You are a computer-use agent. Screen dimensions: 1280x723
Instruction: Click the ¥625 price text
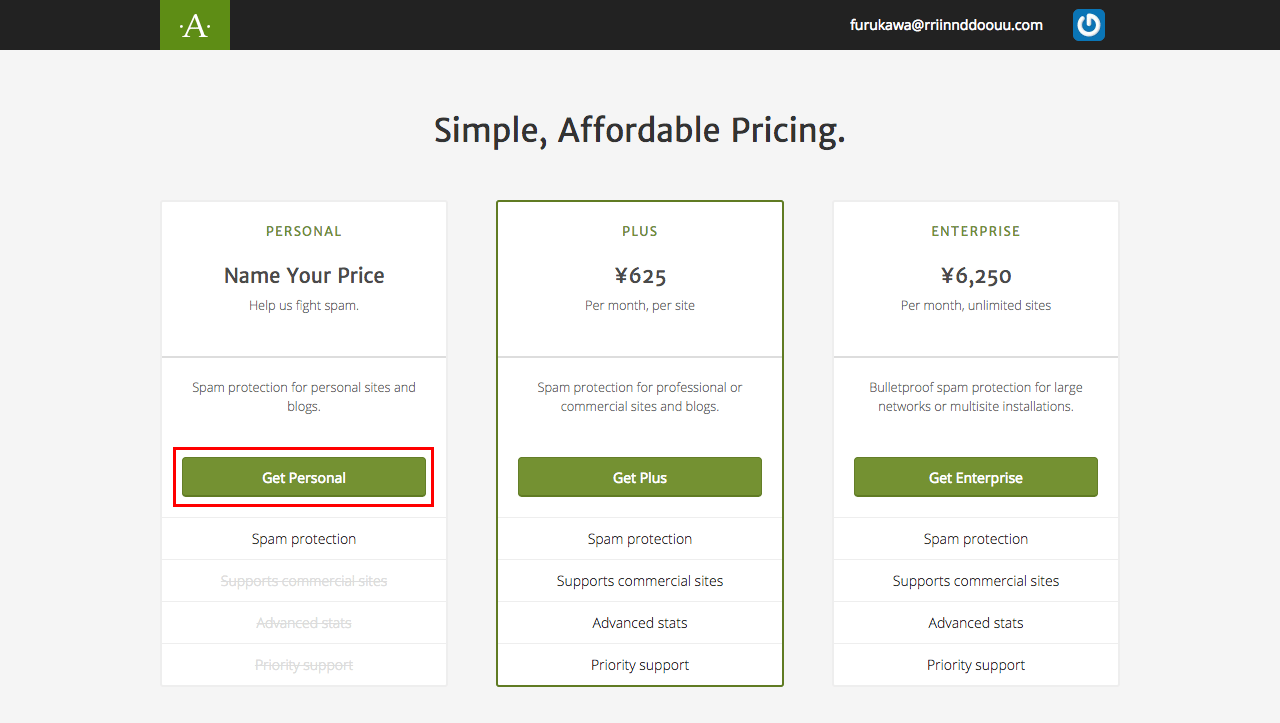coord(640,275)
